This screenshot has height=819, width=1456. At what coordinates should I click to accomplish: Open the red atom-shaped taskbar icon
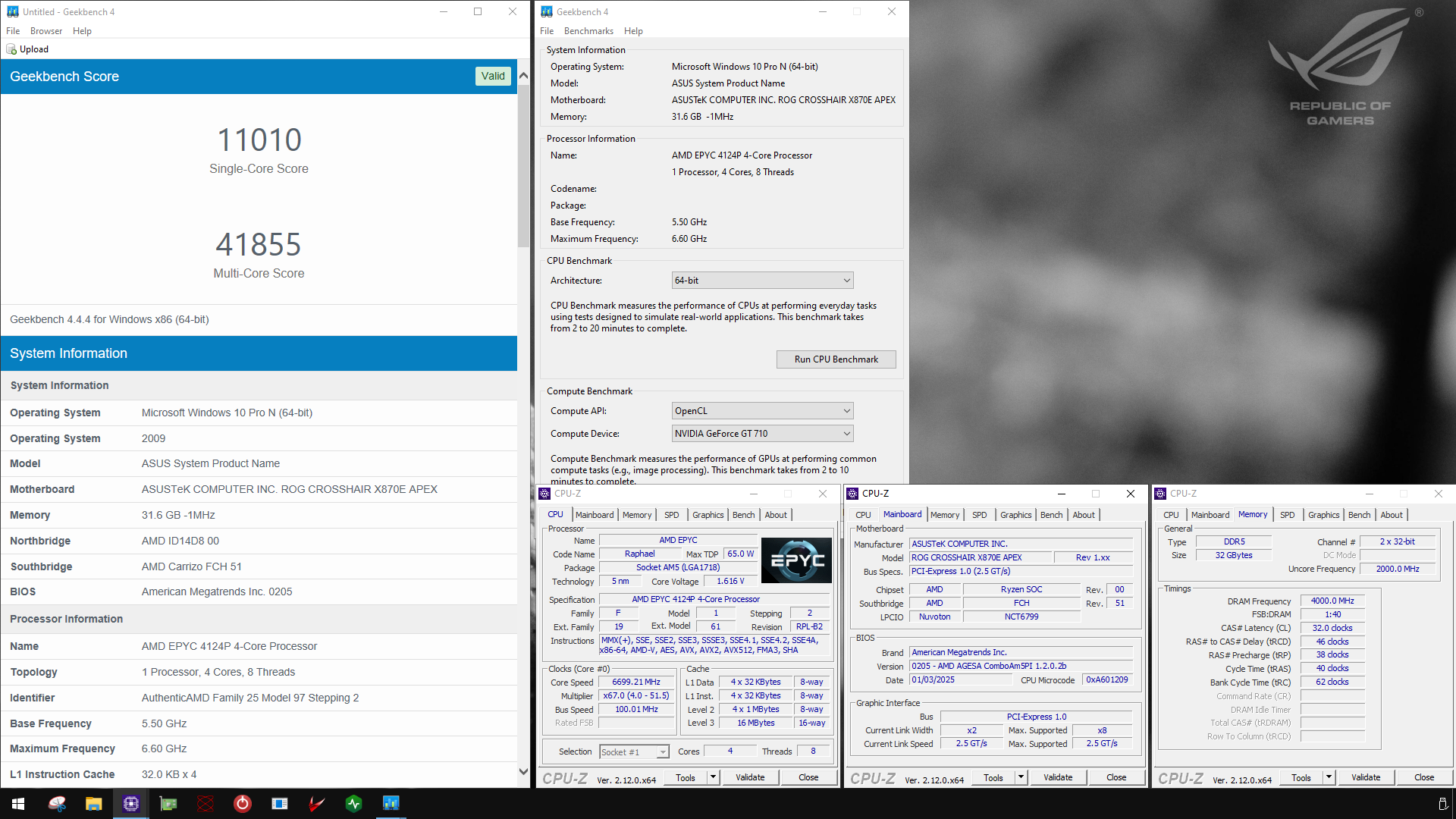click(x=206, y=804)
